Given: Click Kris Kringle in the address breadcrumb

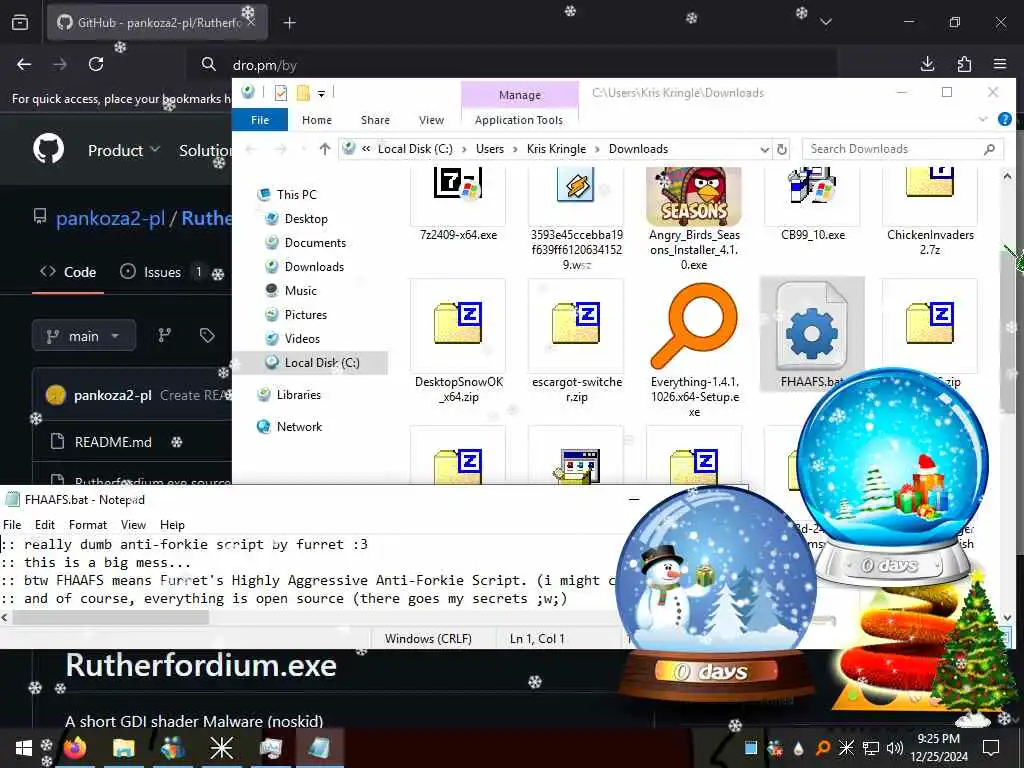Looking at the screenshot, I should [556, 149].
